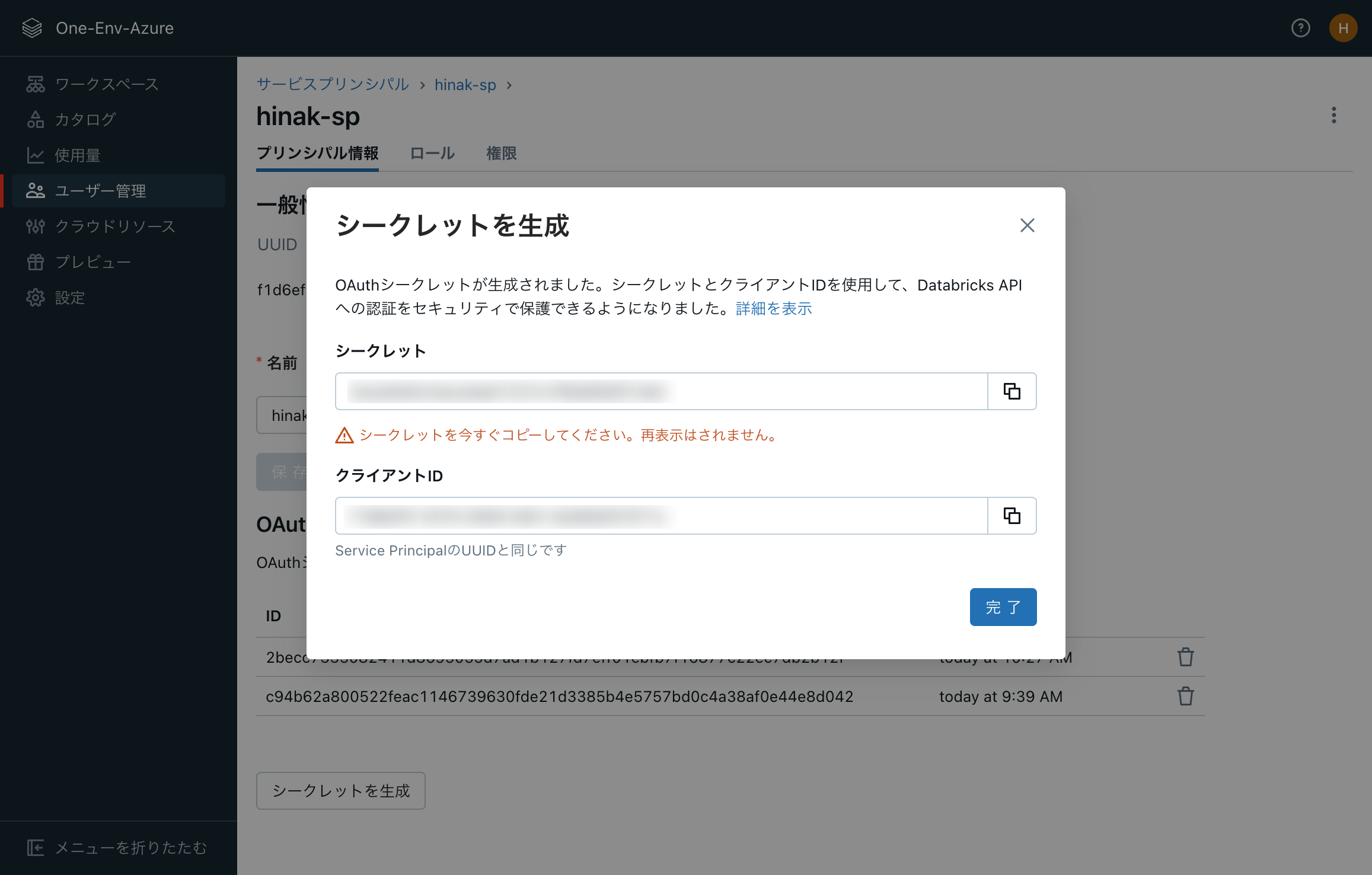The image size is (1372, 875).
Task: Delete the secret ending in d042
Action: [1185, 697]
